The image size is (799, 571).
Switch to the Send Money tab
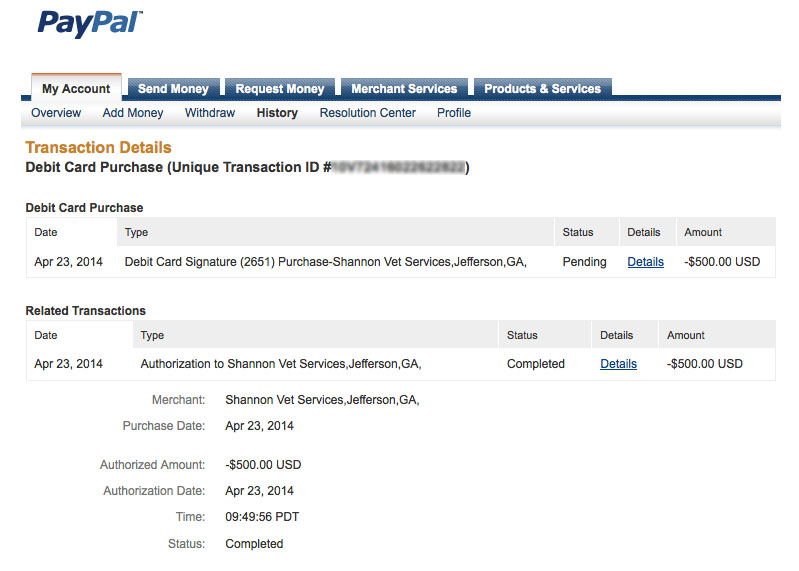coord(173,88)
